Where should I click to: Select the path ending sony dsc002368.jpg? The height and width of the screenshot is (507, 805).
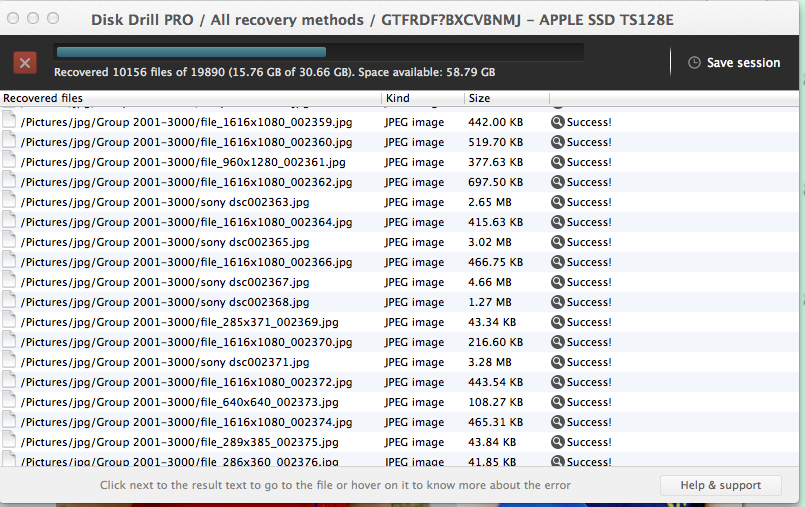(165, 302)
